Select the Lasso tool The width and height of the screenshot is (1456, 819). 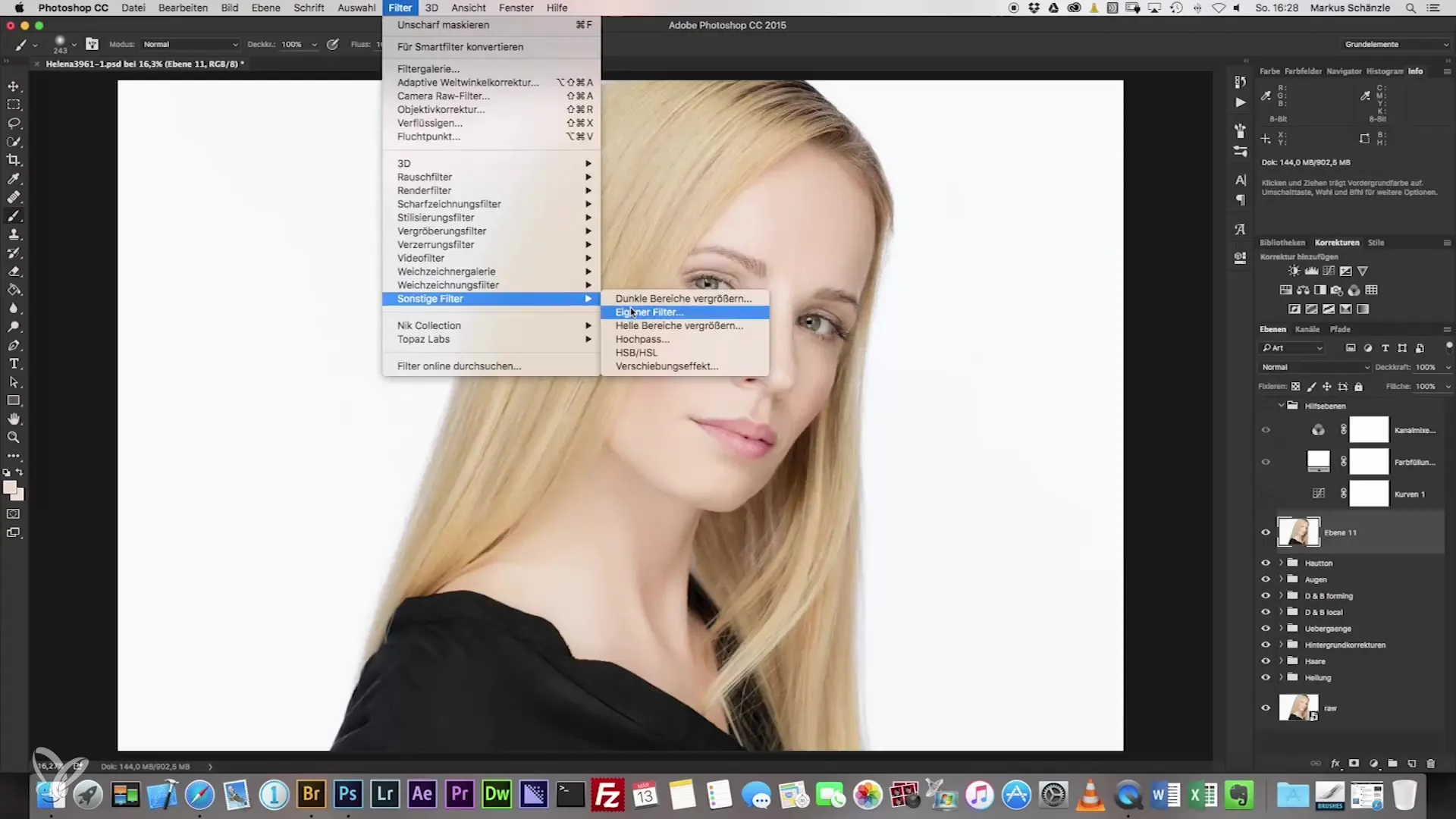coord(14,123)
